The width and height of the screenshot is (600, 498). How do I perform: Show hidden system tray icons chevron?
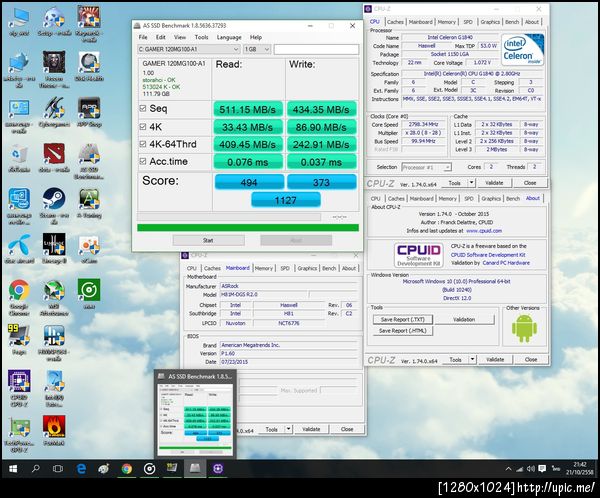click(508, 469)
